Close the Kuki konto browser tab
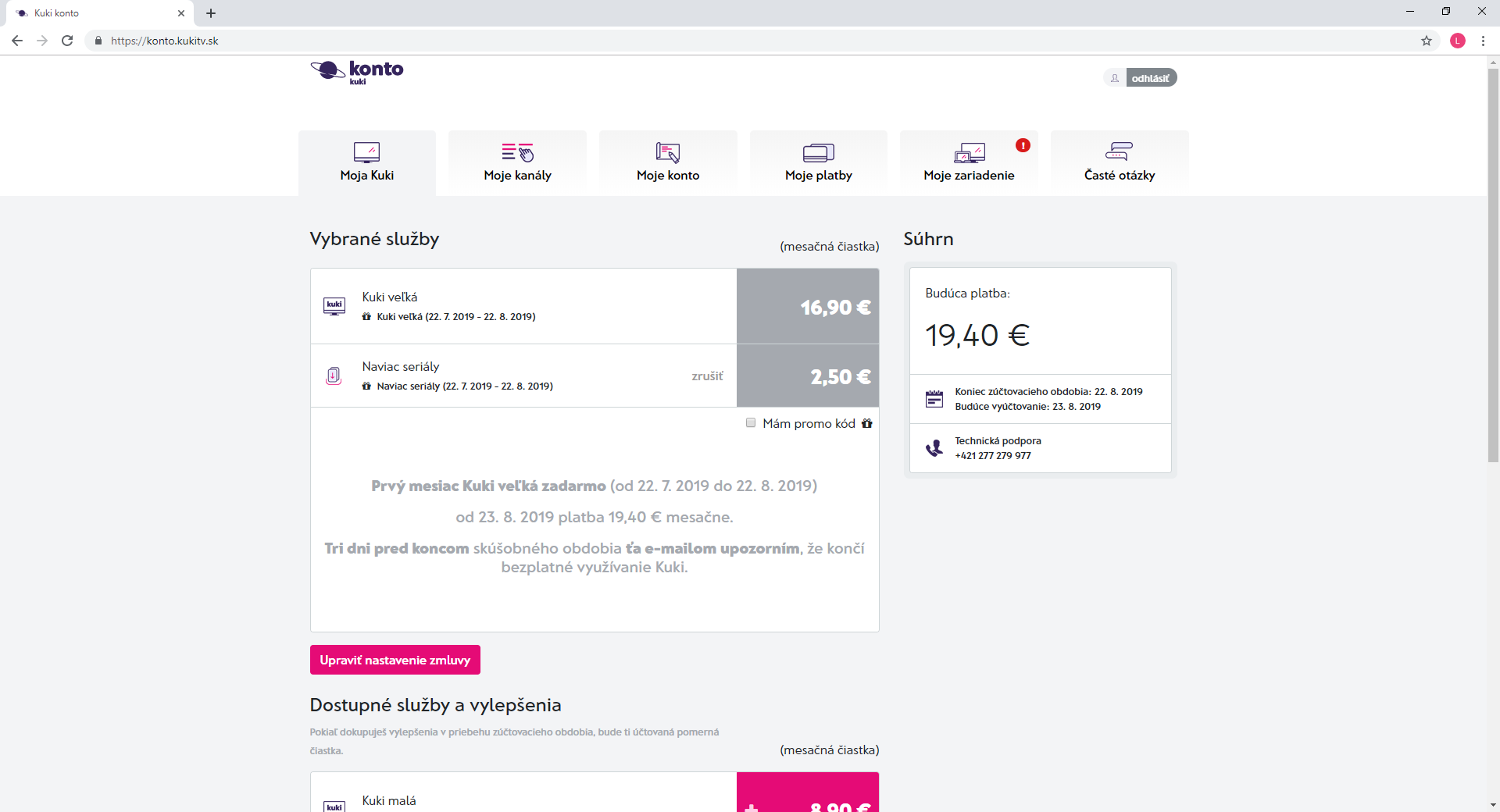The height and width of the screenshot is (812, 1500). tap(181, 13)
